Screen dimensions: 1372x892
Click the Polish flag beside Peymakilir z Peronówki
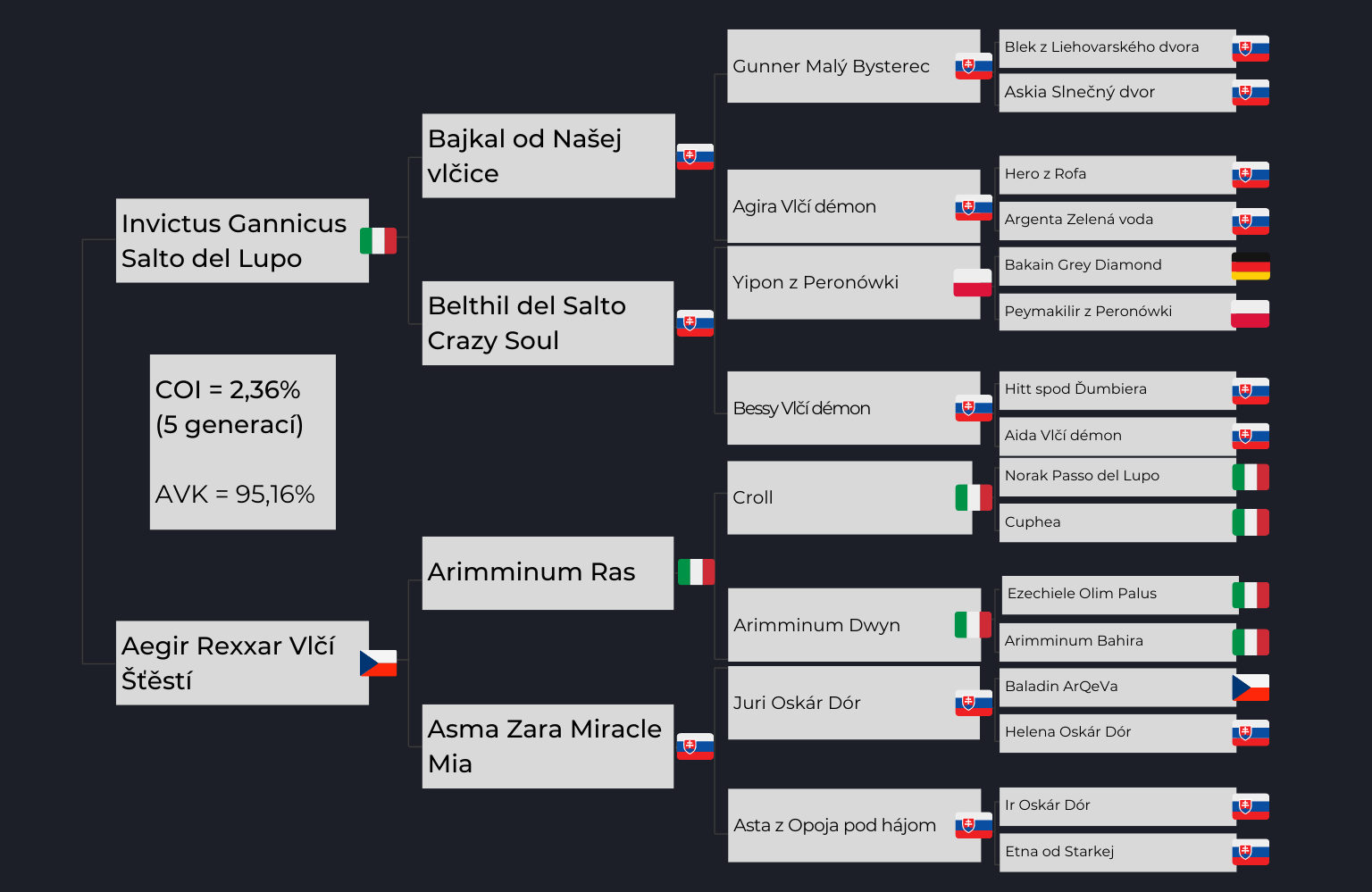tap(1251, 314)
